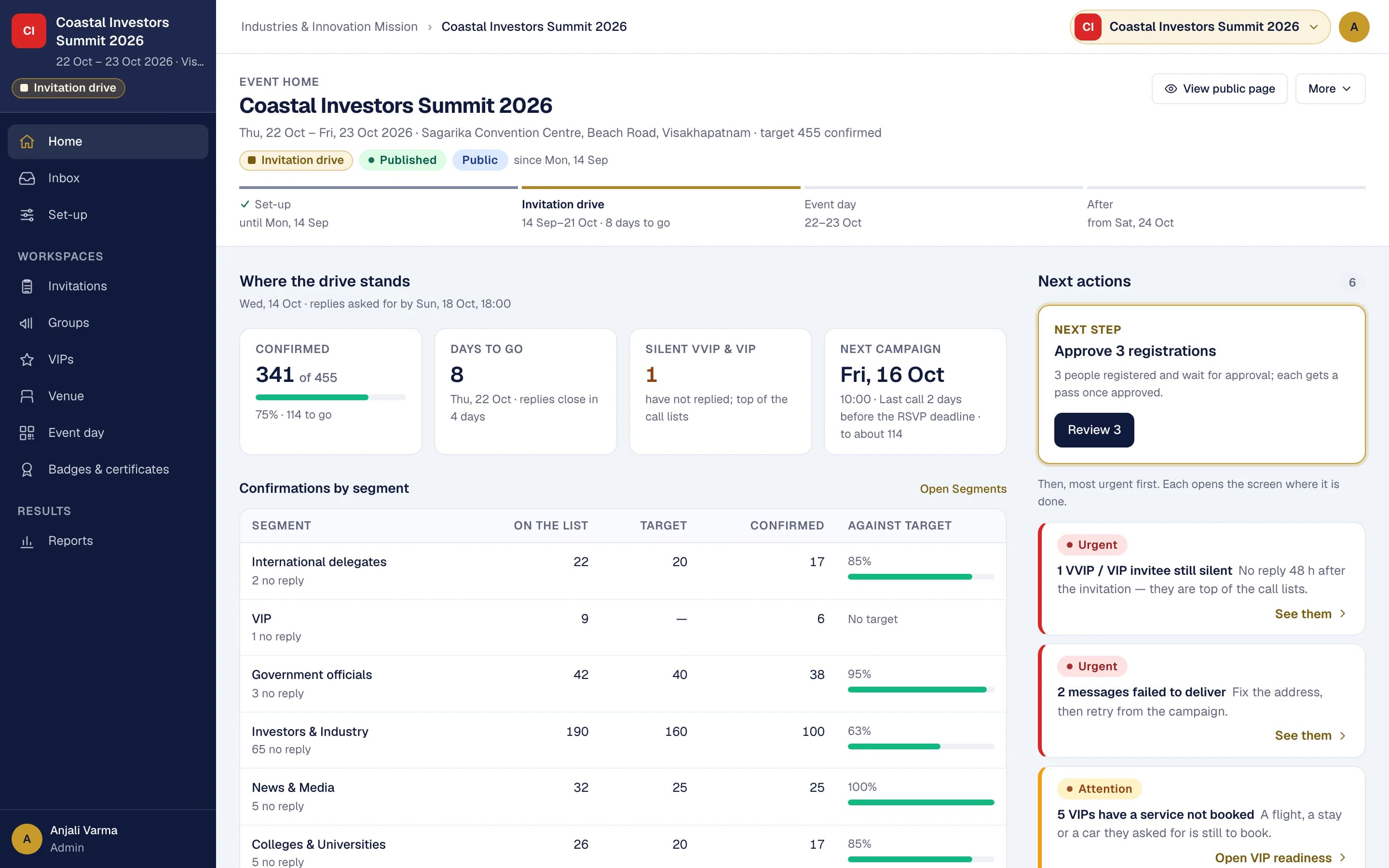
Task: Open Badges & certificates ribbon icon
Action: (x=27, y=470)
